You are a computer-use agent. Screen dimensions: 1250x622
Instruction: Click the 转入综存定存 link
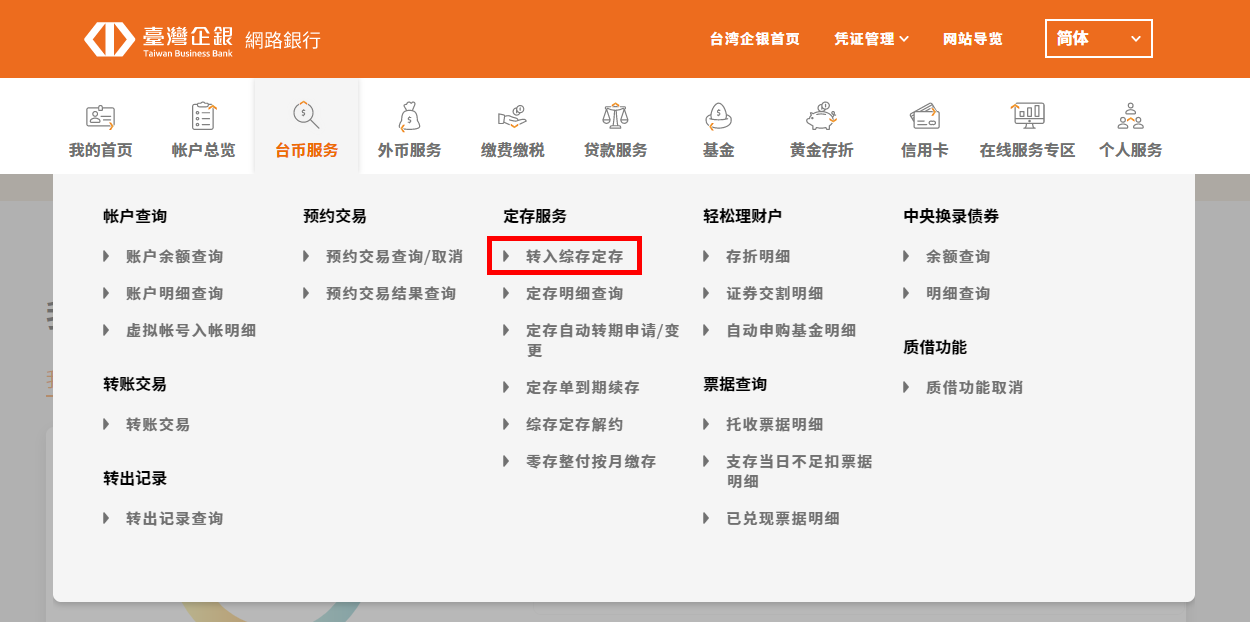coord(574,257)
